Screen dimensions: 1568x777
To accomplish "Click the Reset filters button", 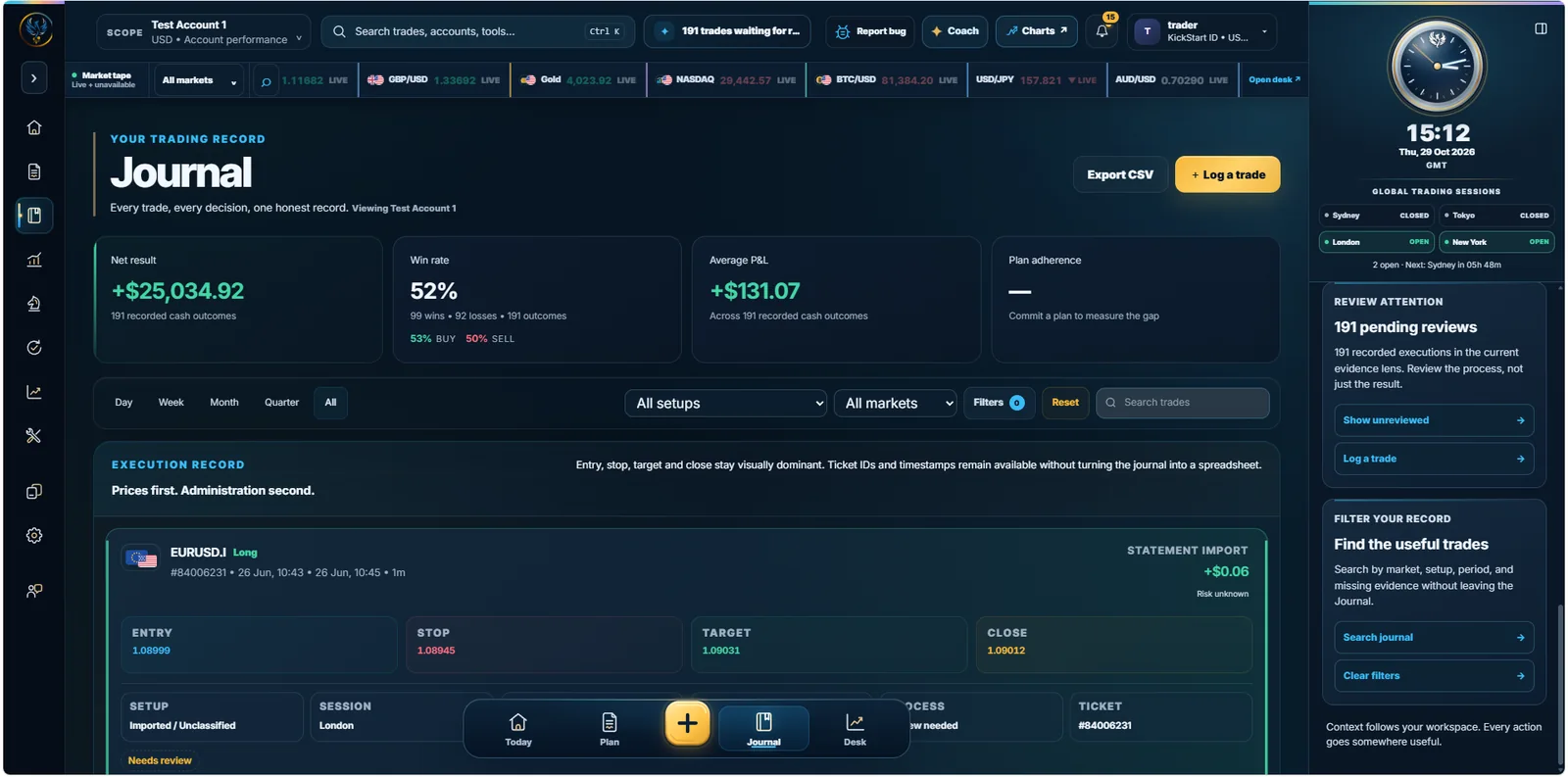I will pyautogui.click(x=1065, y=403).
